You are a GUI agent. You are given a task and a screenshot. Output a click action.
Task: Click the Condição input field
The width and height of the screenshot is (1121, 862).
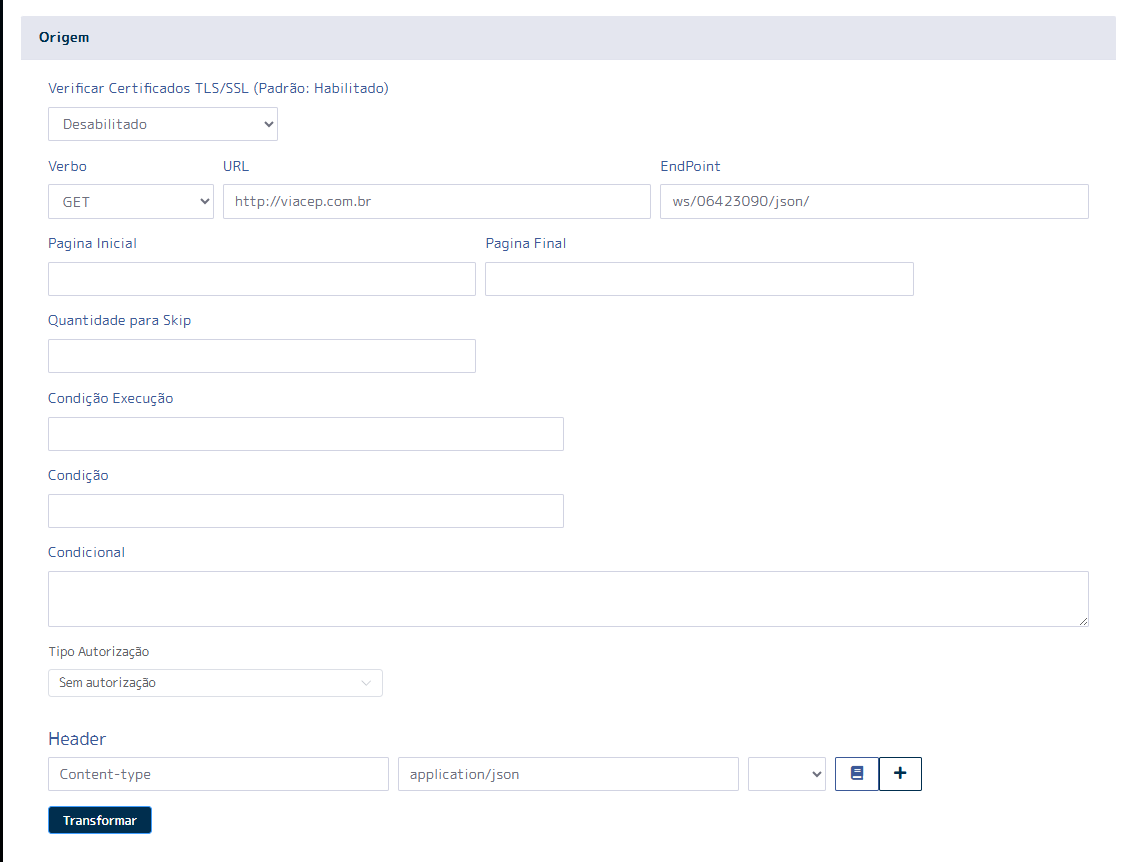(306, 511)
